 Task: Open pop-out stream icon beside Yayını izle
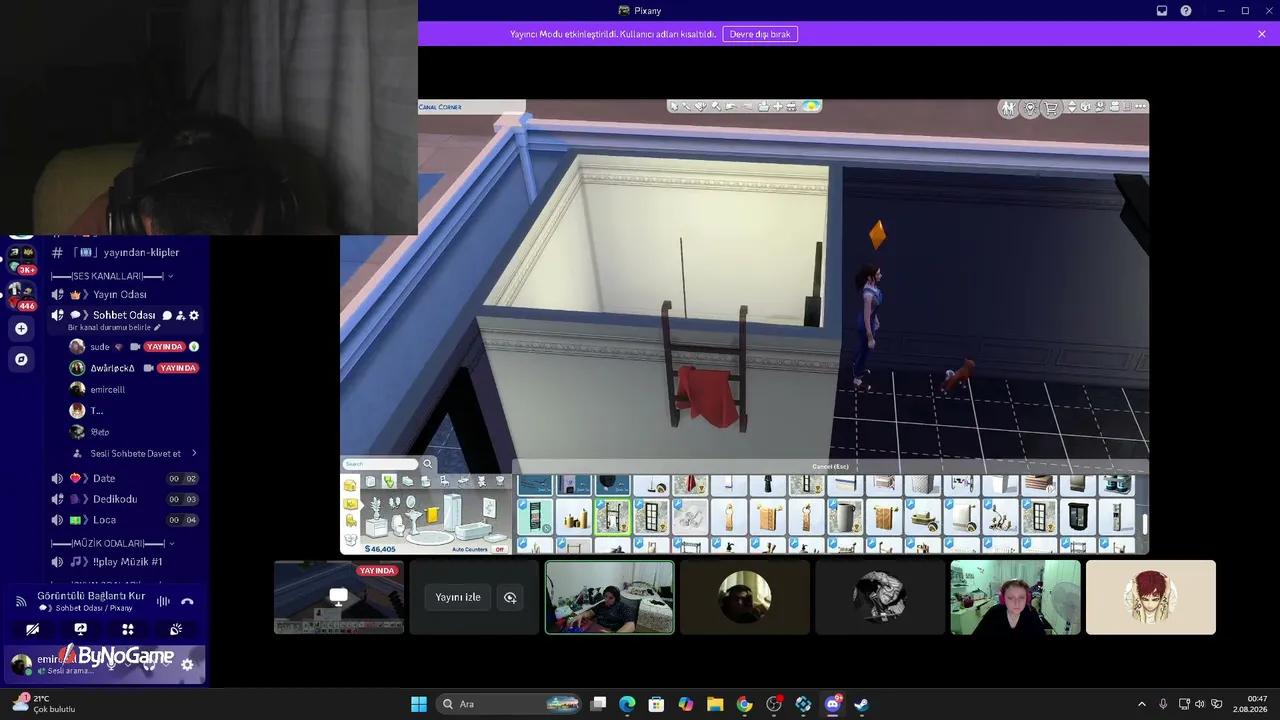coord(510,597)
